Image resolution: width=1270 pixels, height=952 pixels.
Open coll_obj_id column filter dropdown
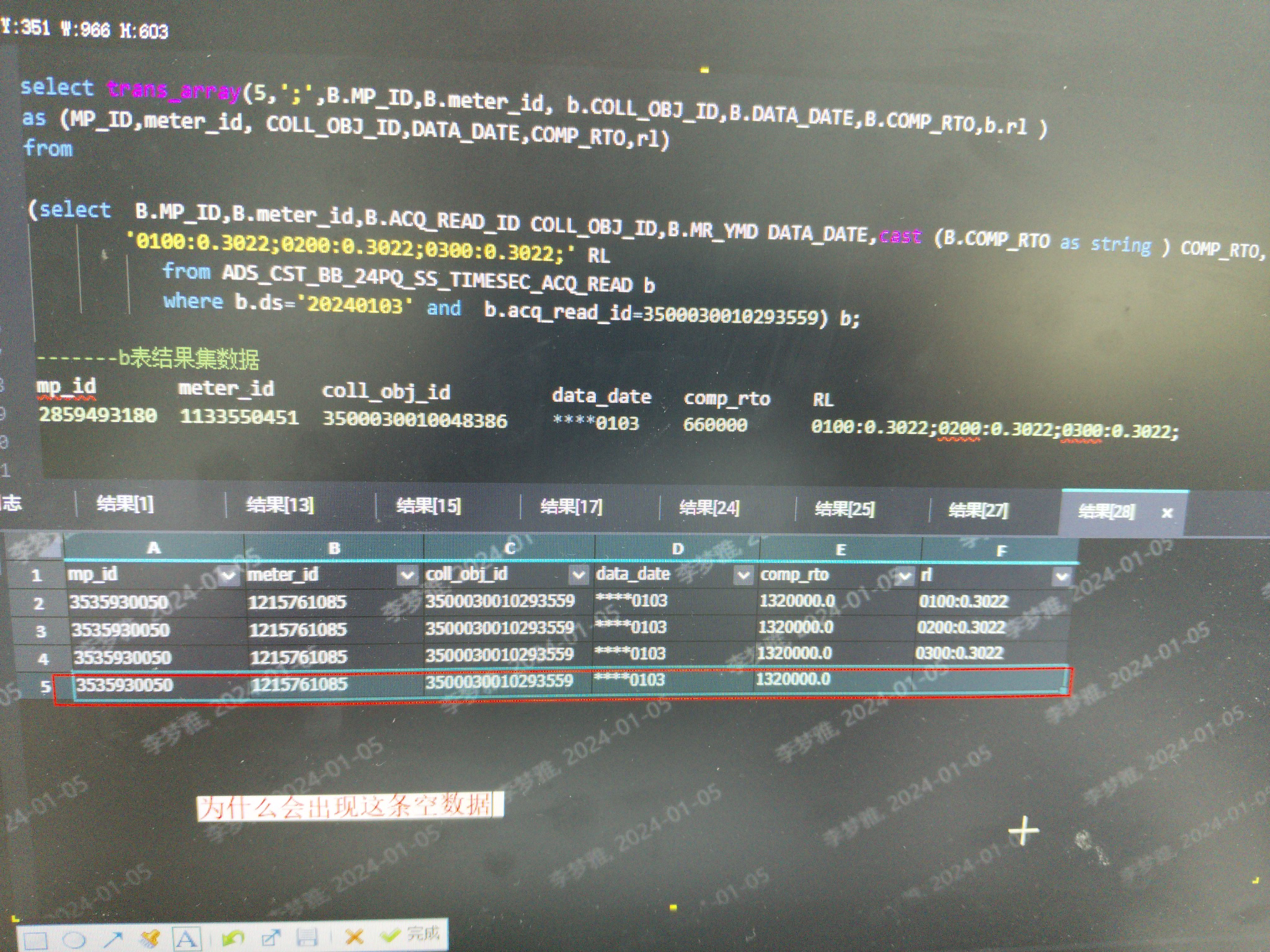579,575
